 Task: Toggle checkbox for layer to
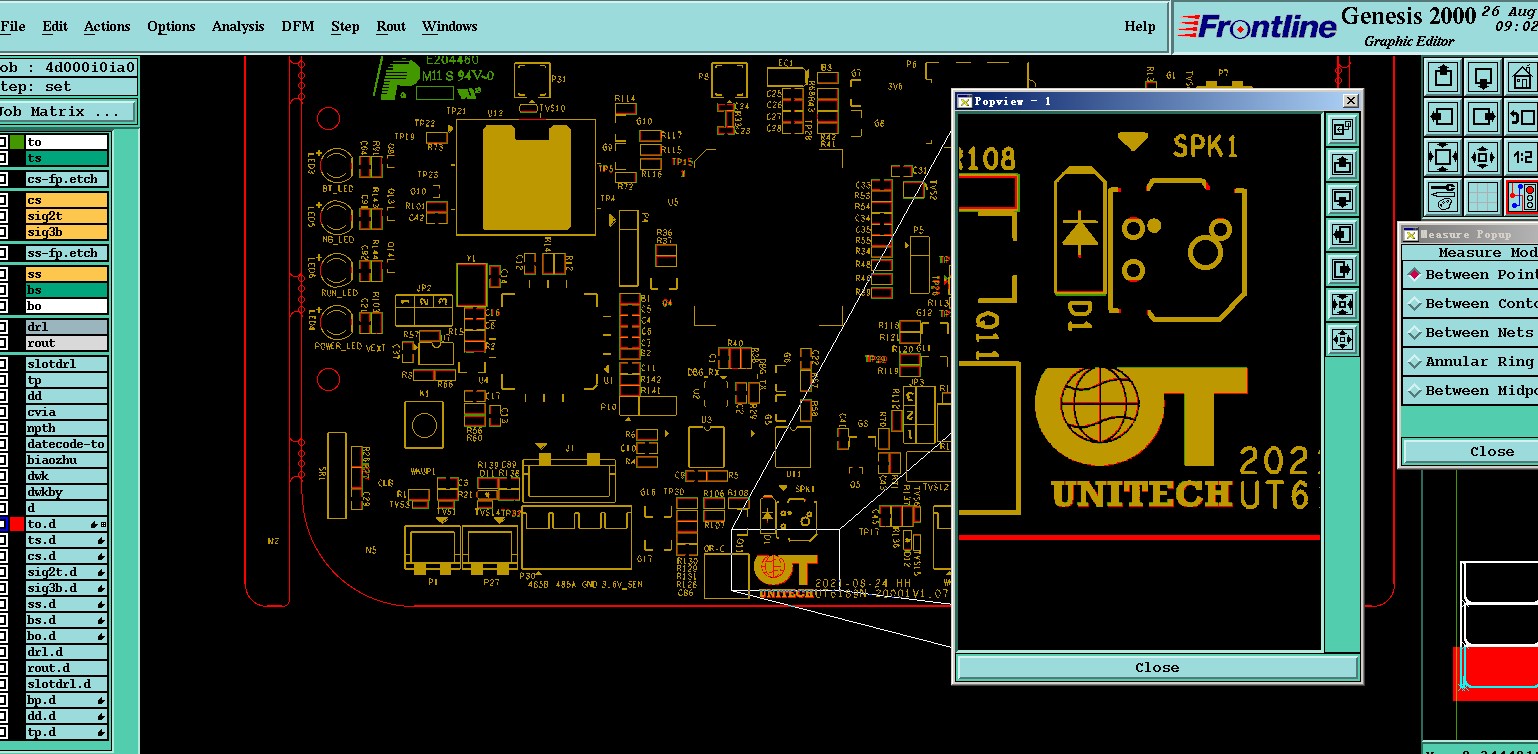[3, 142]
